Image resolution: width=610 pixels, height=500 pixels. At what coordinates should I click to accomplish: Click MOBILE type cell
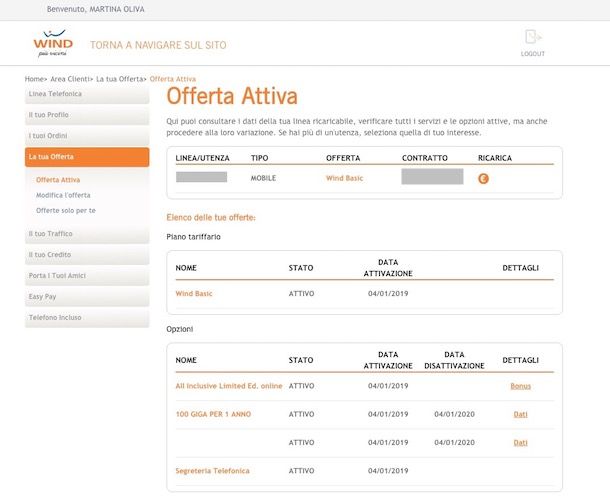pos(263,178)
